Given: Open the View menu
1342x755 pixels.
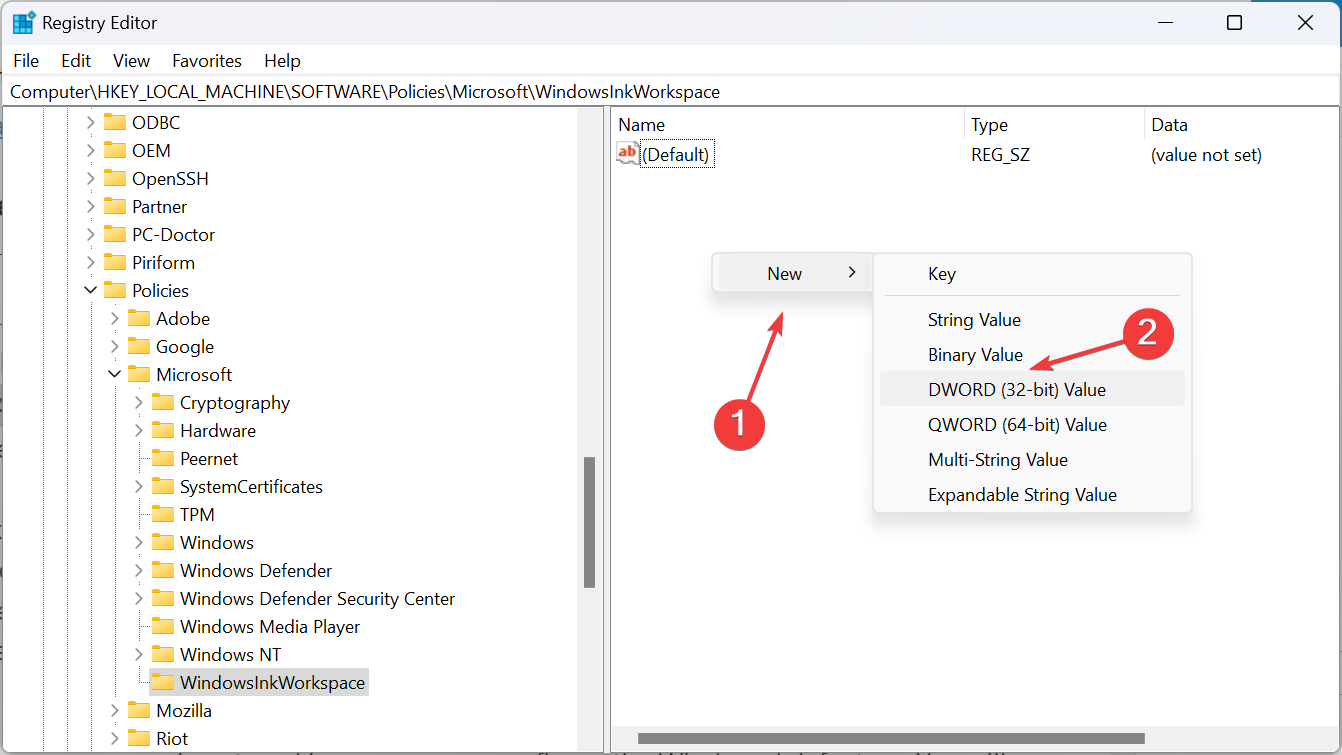Looking at the screenshot, I should pos(131,61).
